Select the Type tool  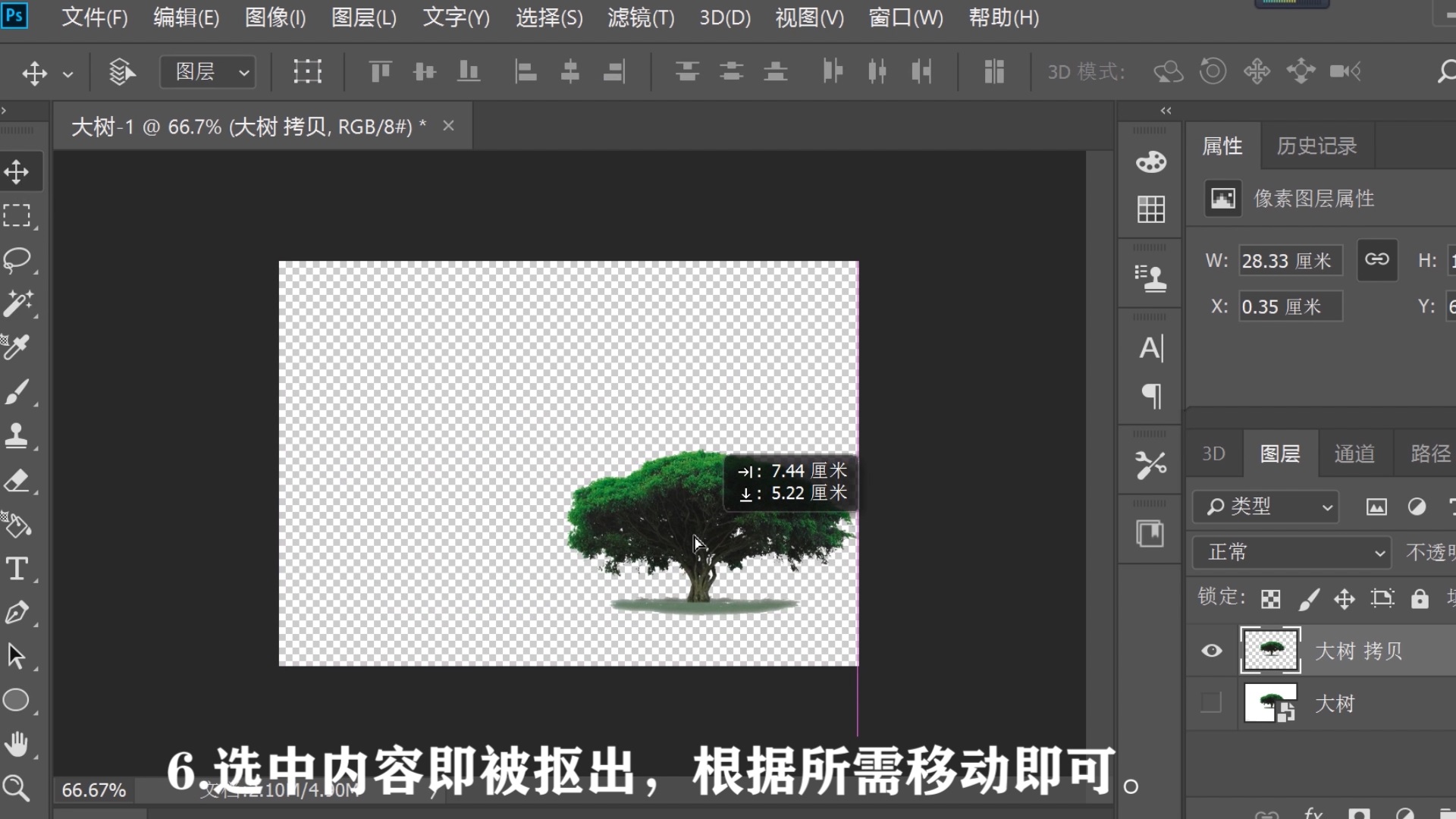tap(17, 569)
